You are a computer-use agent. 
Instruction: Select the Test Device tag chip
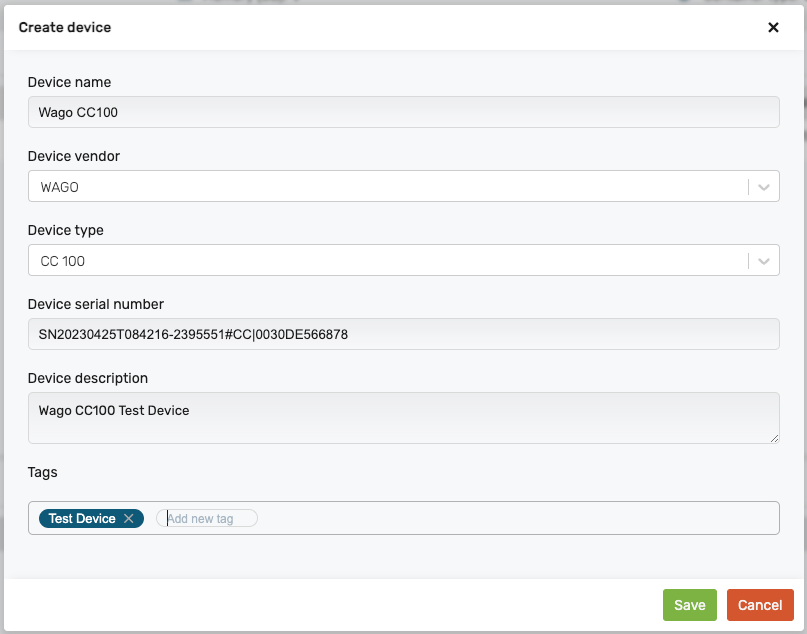click(82, 519)
